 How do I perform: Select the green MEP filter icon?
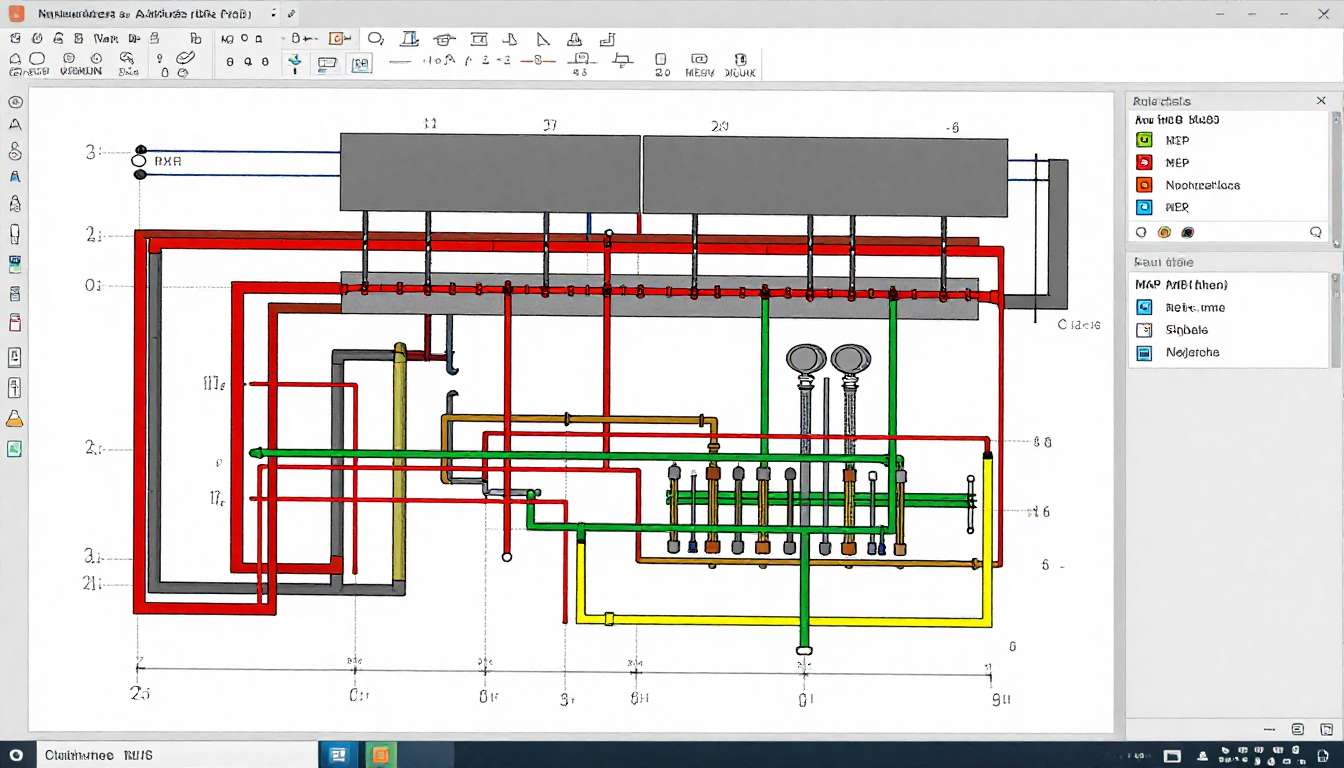[1143, 140]
